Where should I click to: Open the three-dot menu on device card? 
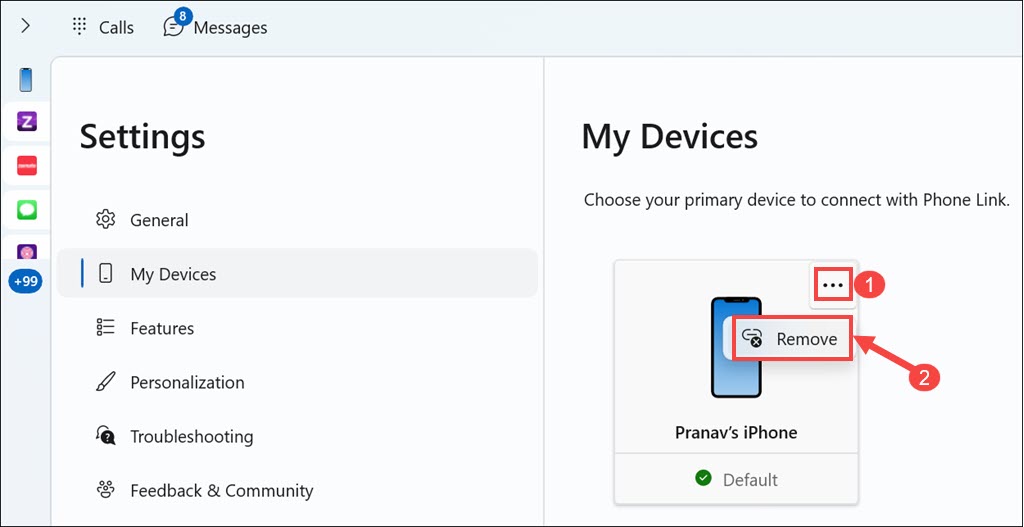point(833,285)
